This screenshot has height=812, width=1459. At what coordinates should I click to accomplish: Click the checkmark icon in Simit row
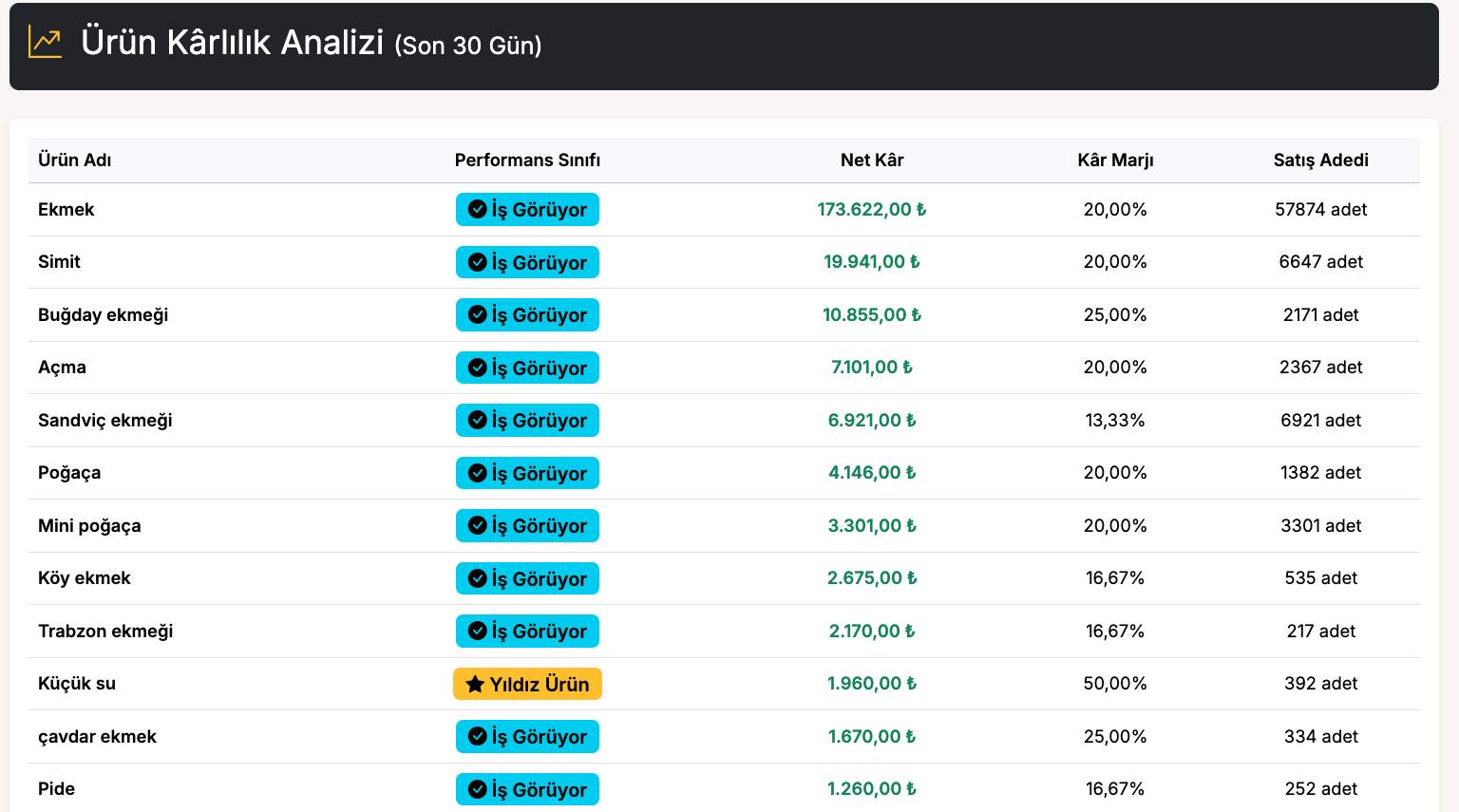click(478, 262)
